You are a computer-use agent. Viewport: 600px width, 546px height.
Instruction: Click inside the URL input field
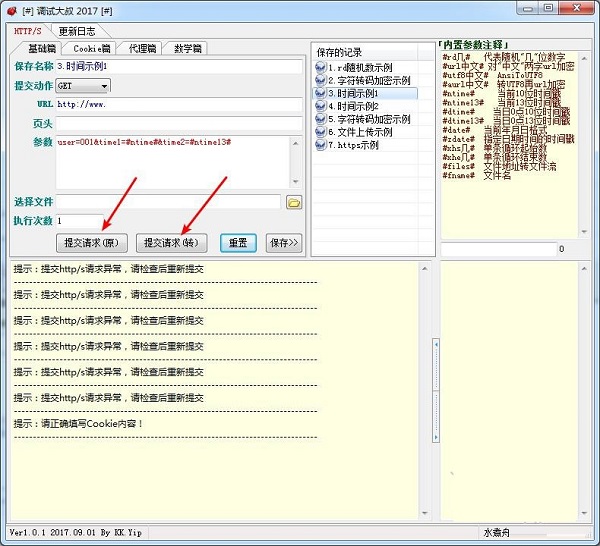[x=178, y=104]
